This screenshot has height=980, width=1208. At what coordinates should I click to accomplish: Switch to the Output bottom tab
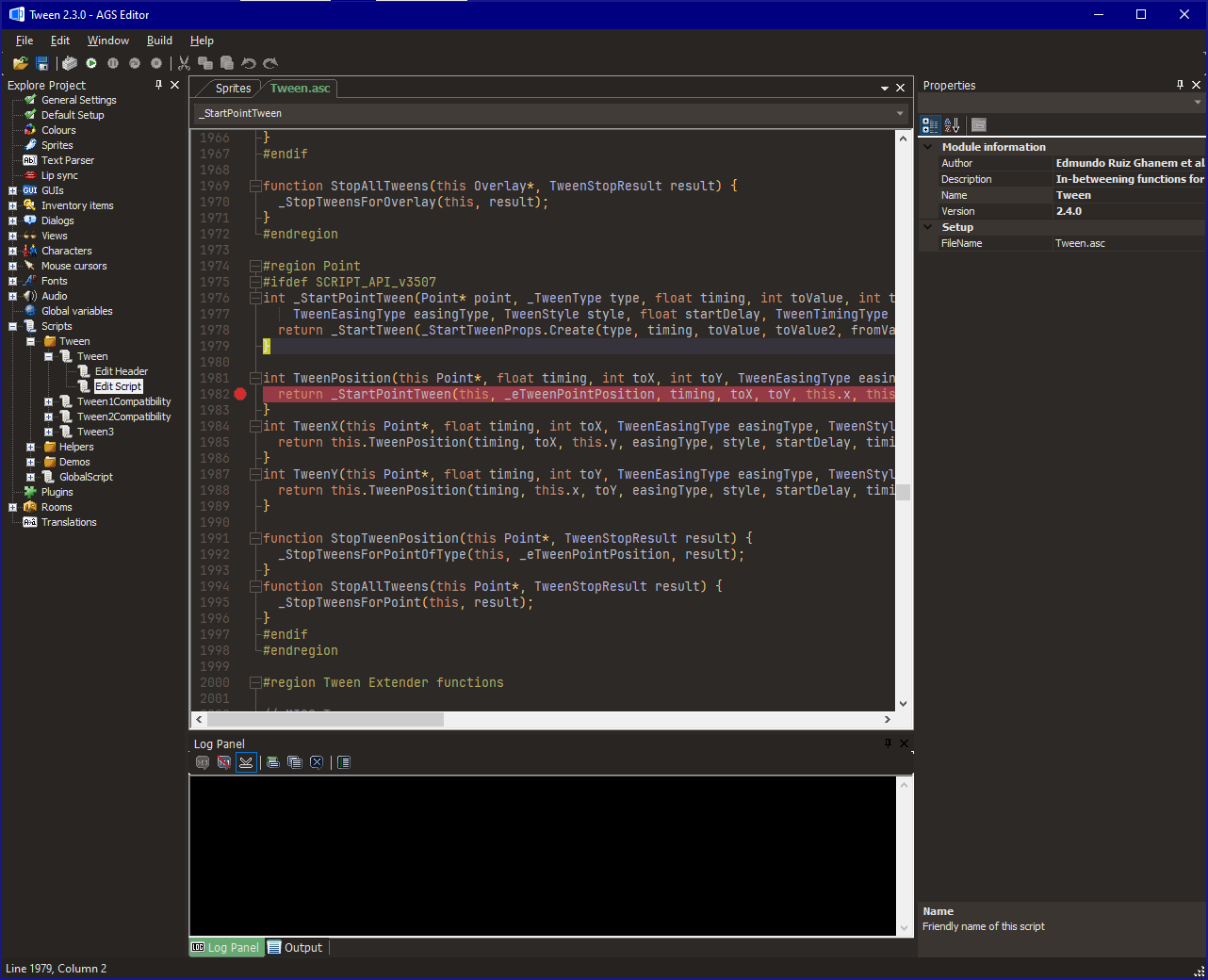coord(295,948)
